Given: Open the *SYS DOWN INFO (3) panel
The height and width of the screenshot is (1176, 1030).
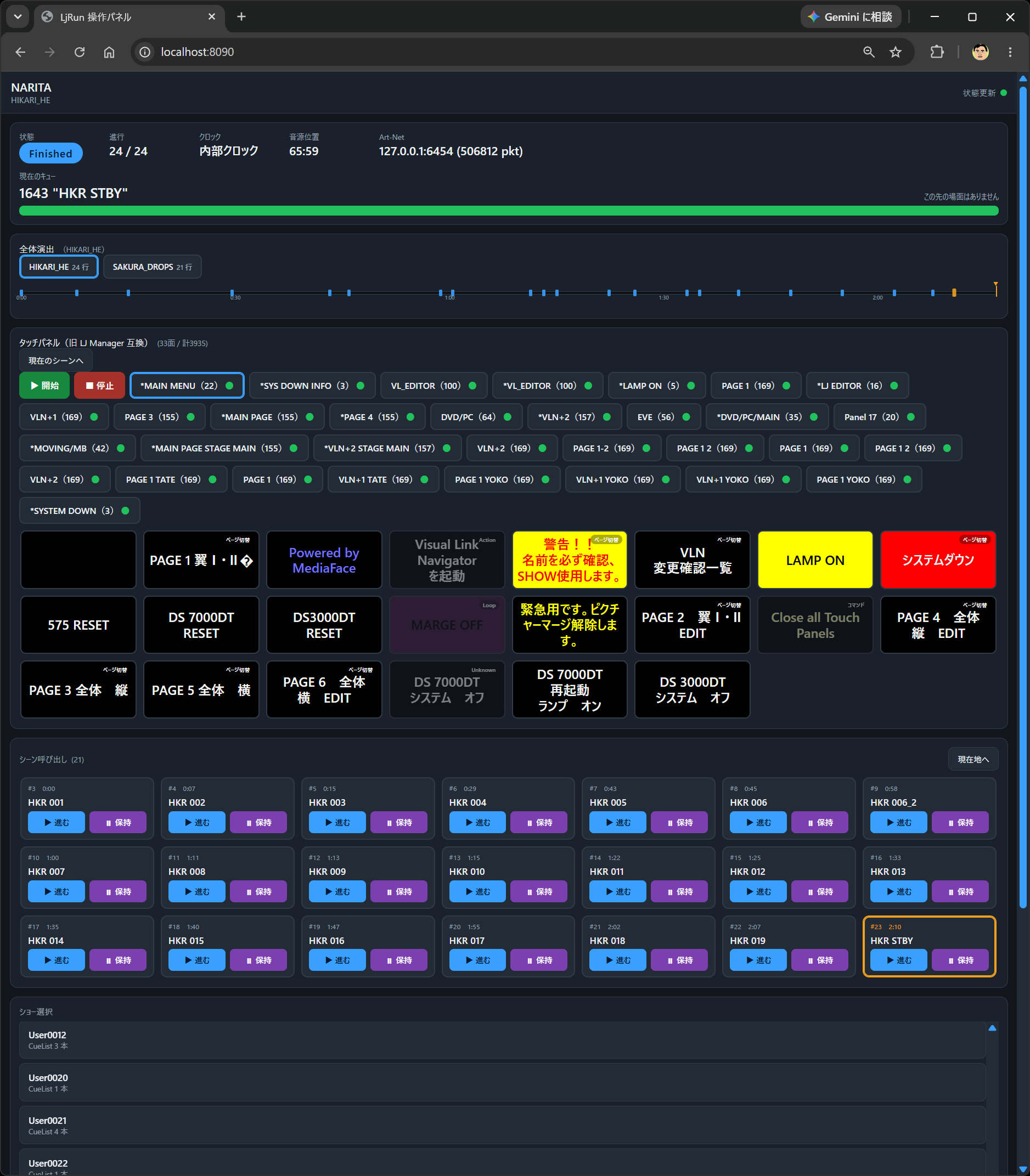Looking at the screenshot, I should pos(312,386).
